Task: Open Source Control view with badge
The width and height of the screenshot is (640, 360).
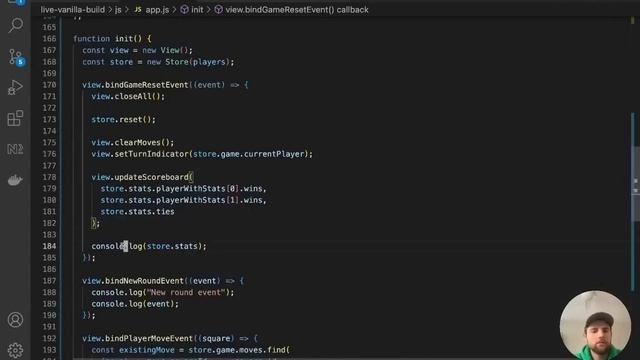Action: click(x=16, y=58)
